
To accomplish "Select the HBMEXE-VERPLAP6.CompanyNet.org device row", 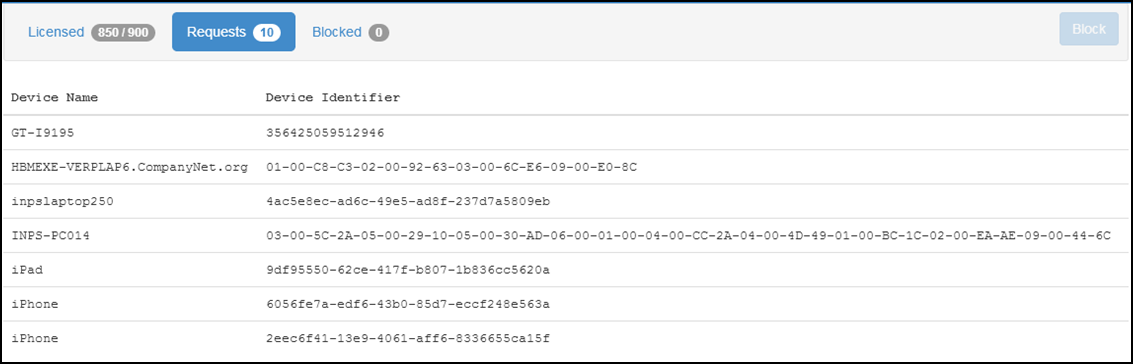I will 566,167.
